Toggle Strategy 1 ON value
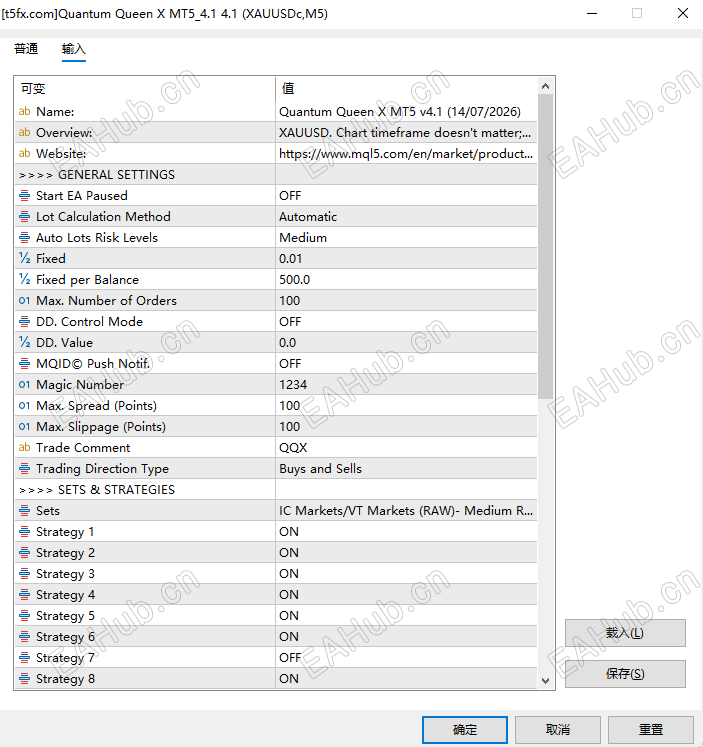This screenshot has width=703, height=747. (x=406, y=532)
